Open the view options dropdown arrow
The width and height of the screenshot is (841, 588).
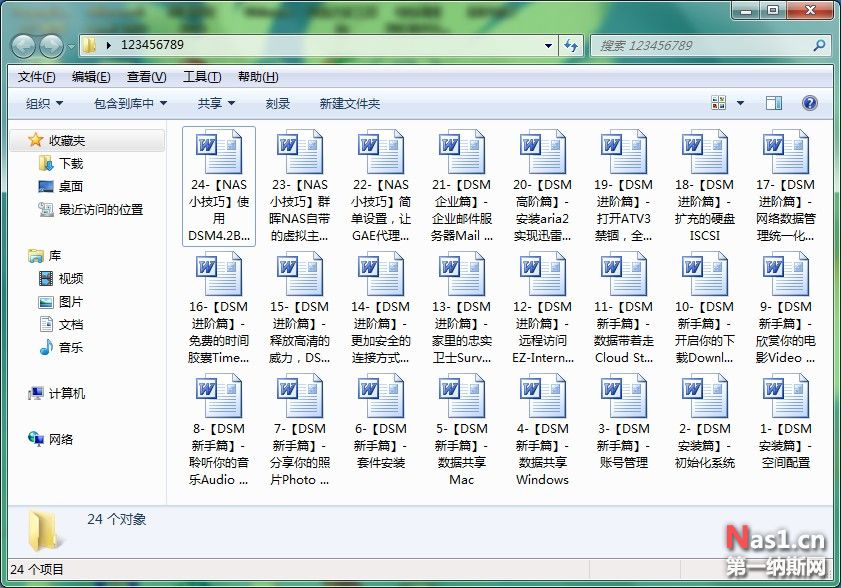pos(740,103)
